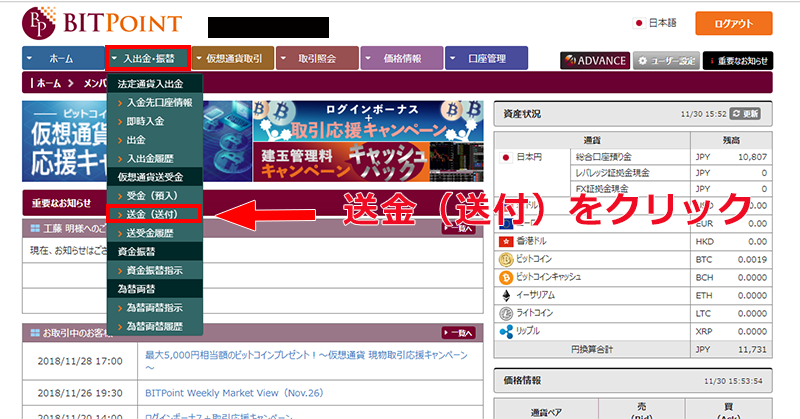Select 送受金履歴 menu entry
800x419 pixels.
(155, 233)
